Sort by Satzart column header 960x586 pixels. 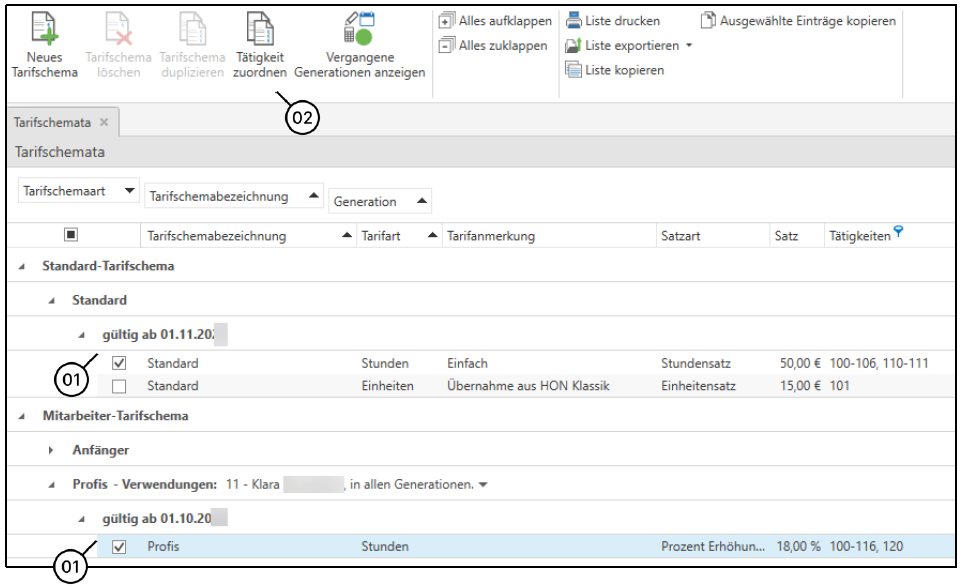[x=680, y=237]
